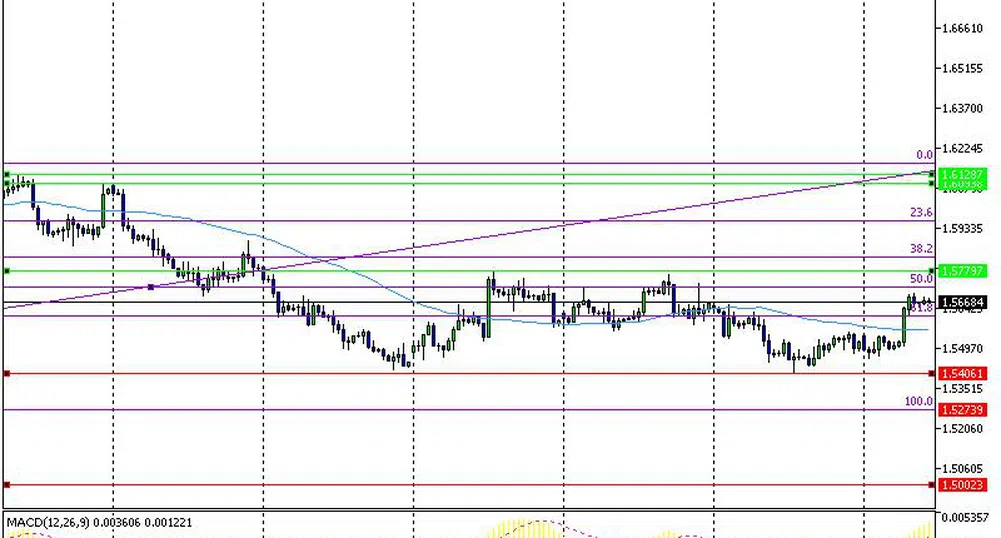1001x538 pixels.
Task: Click the green 1.61287 price tag
Action: point(963,174)
